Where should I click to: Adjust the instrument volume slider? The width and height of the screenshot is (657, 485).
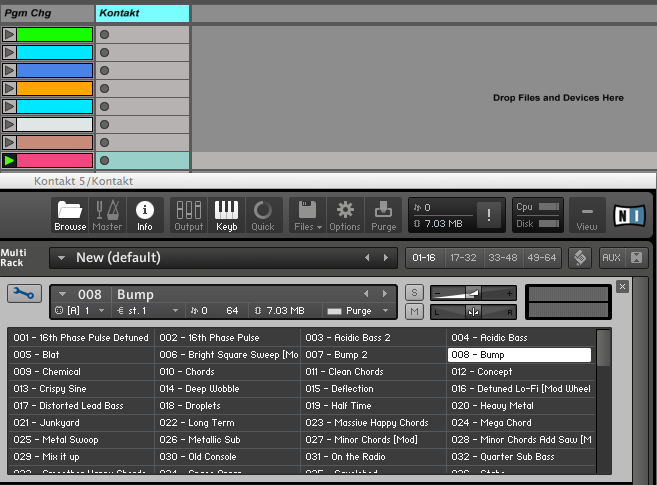click(474, 292)
